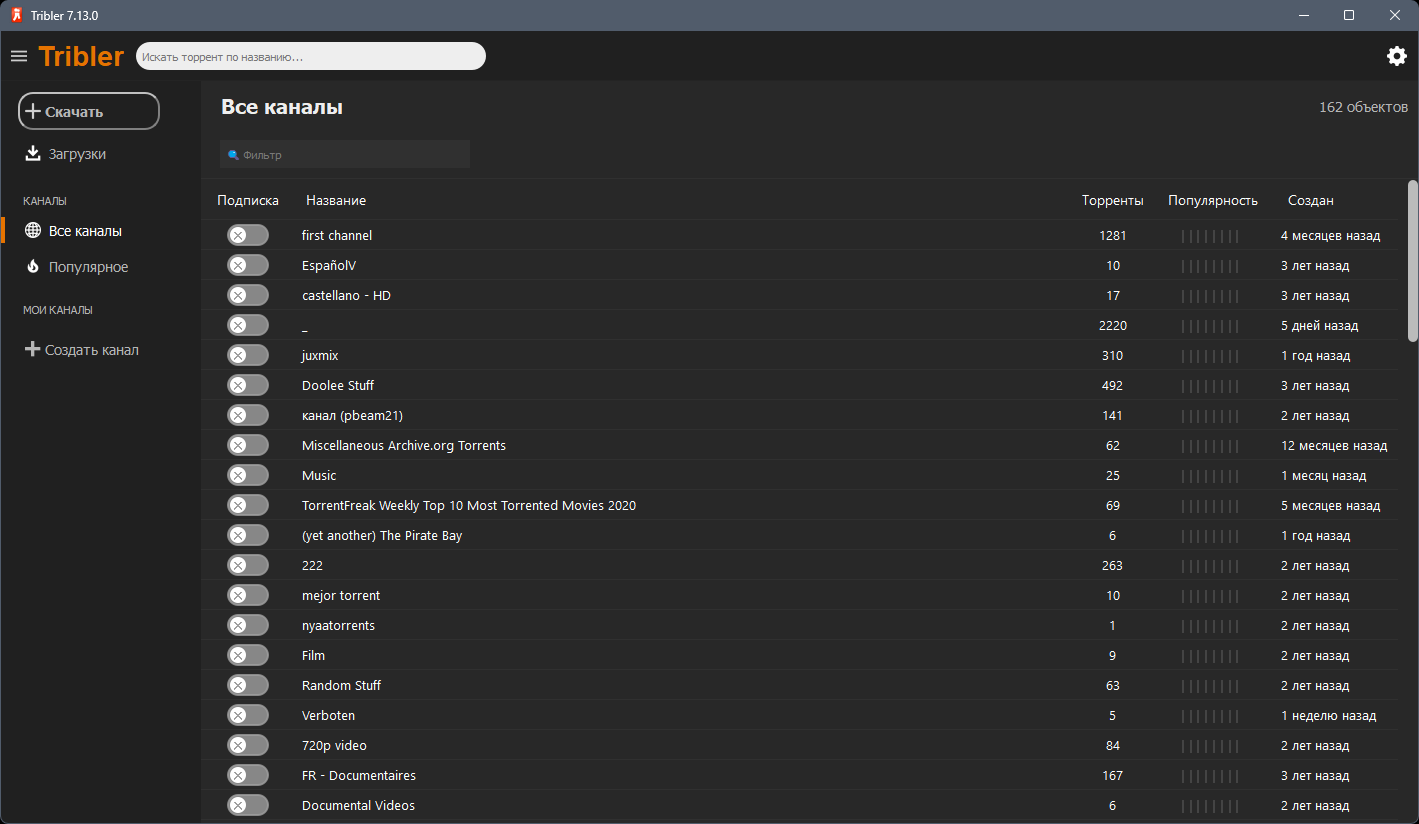1419x824 pixels.
Task: Click the popularity bar for juxmix
Action: [x=1210, y=356]
